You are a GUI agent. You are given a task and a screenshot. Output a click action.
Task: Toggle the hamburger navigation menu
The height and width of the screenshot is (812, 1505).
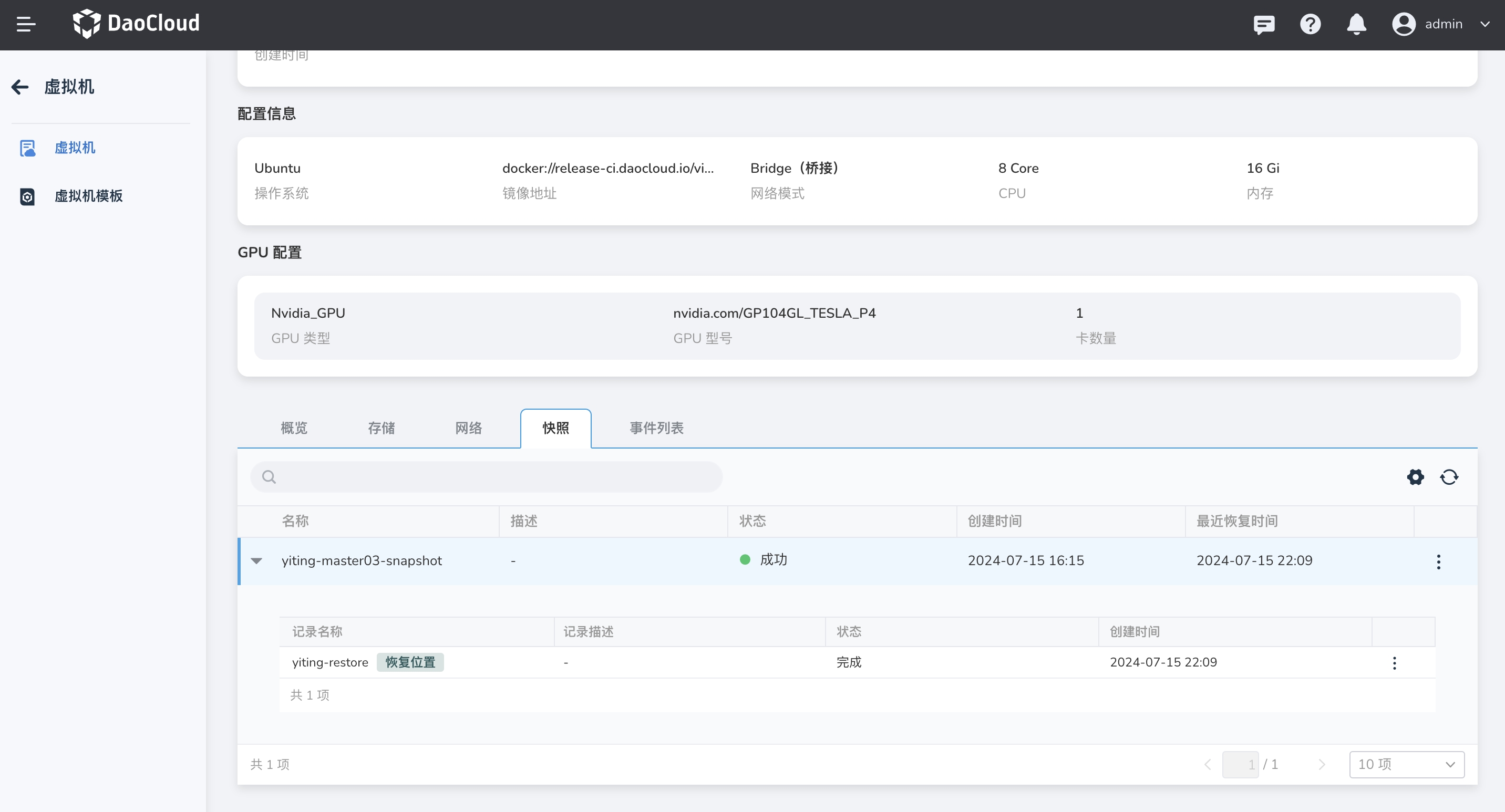tap(26, 24)
